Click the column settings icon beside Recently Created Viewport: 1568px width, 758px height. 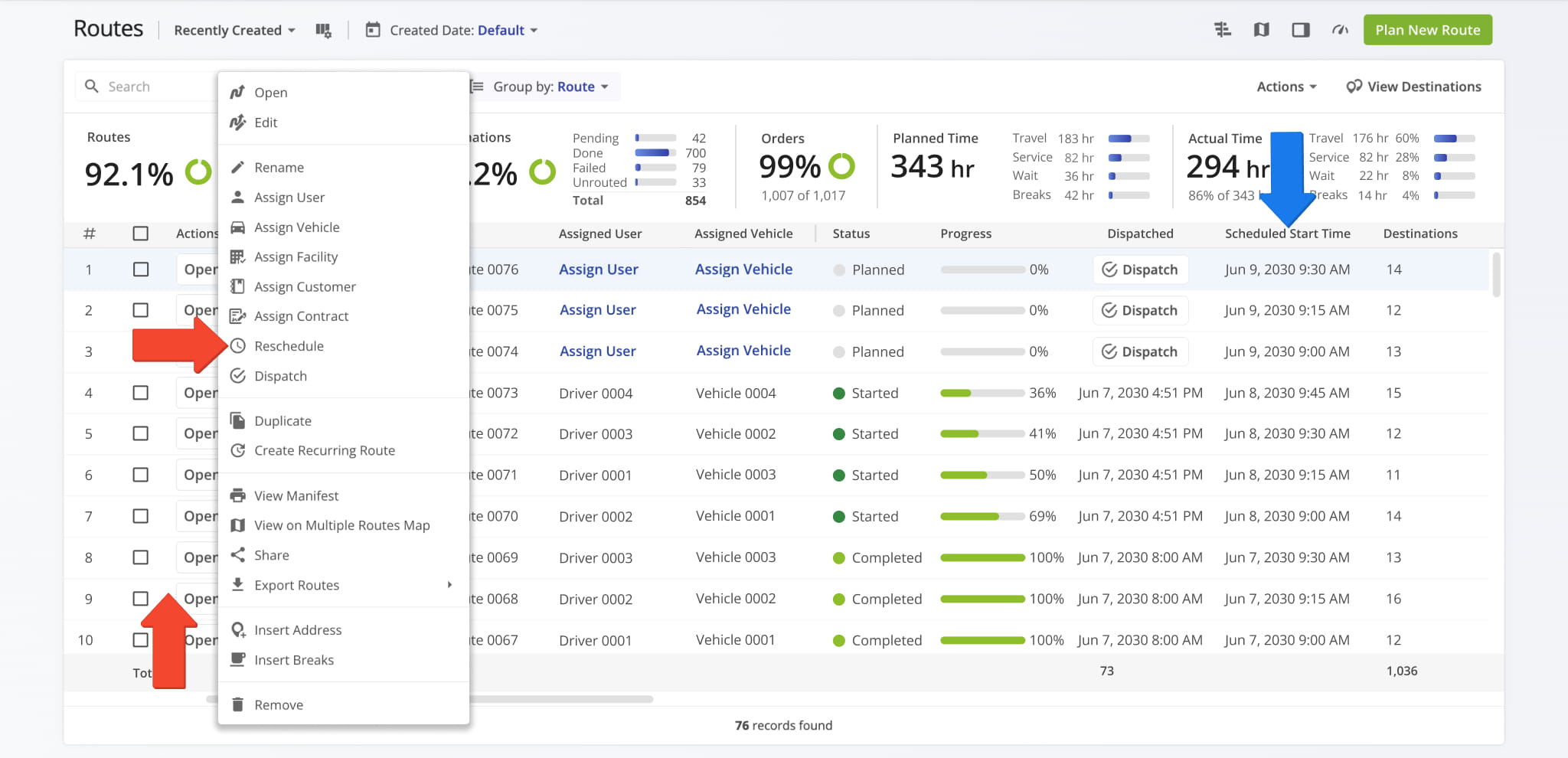click(x=323, y=31)
